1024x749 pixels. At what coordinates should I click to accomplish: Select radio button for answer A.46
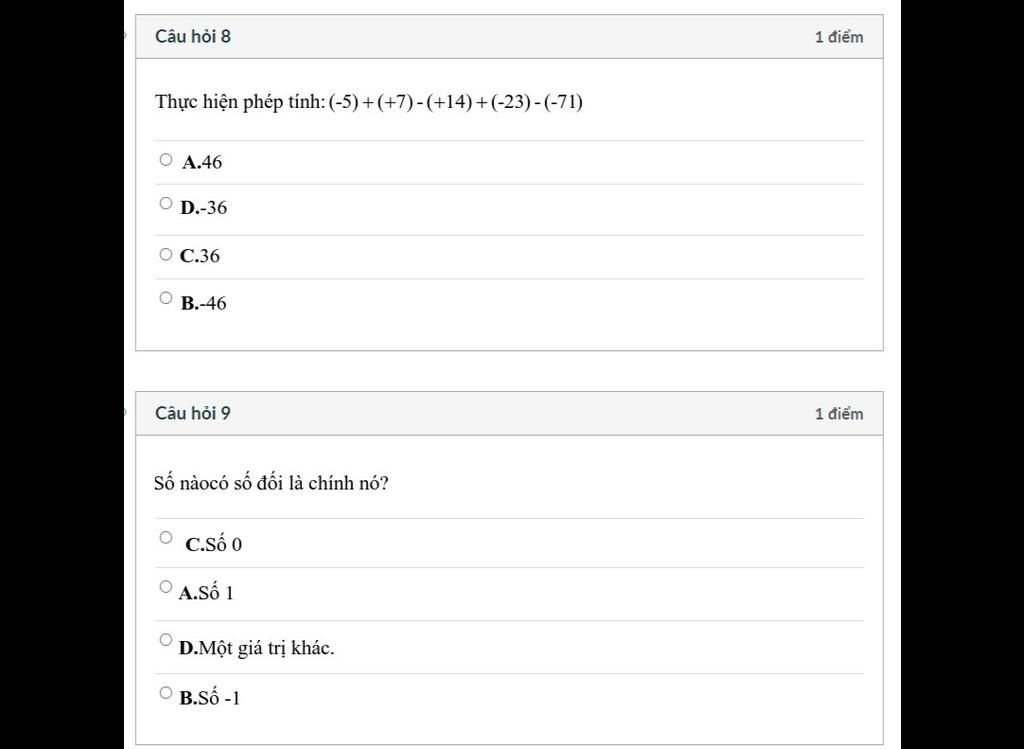(x=166, y=159)
